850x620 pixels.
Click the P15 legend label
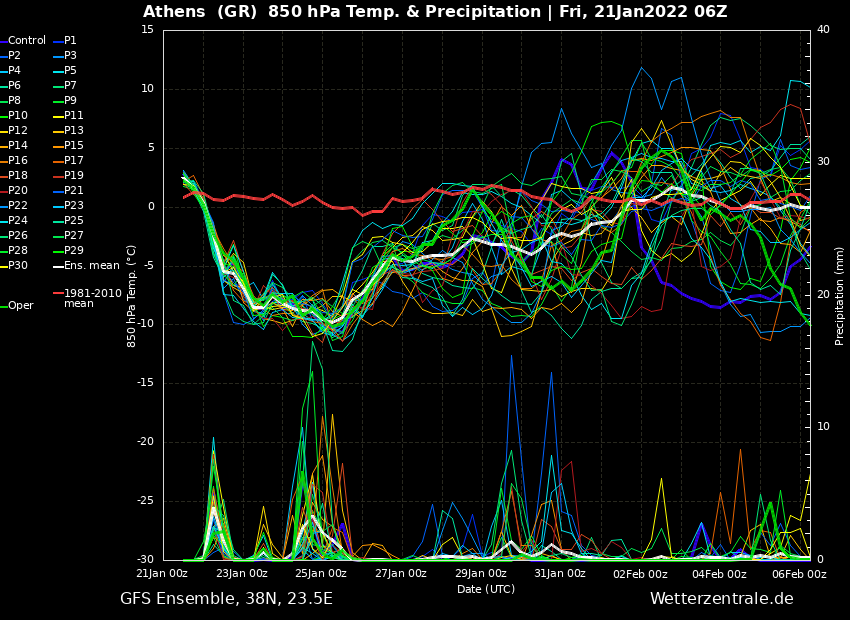(74, 145)
